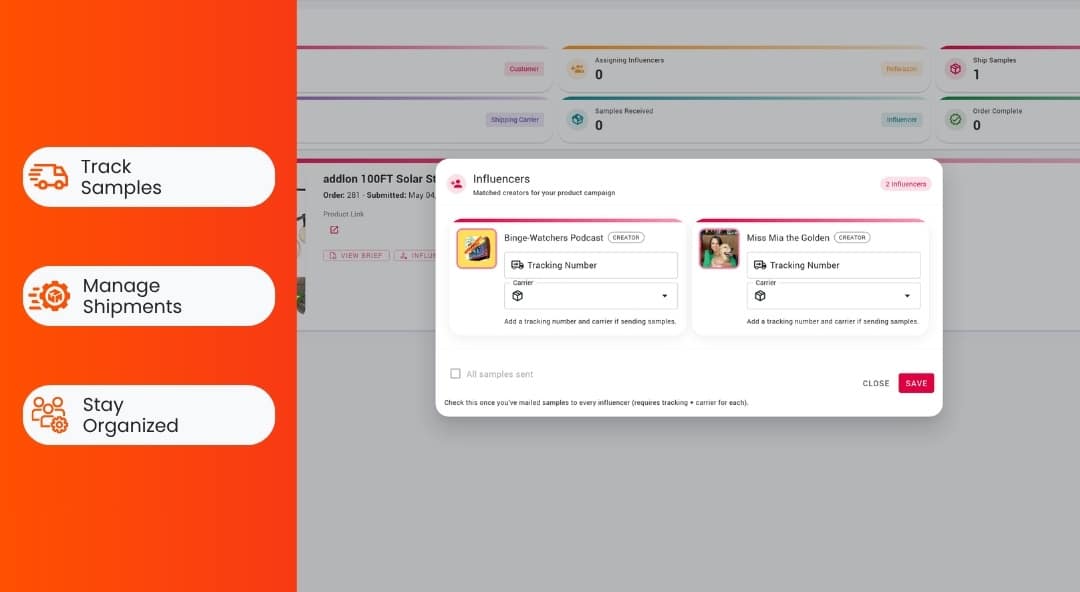Click the Ship Samples box icon
Screen dimensions: 1080x592
[955, 69]
